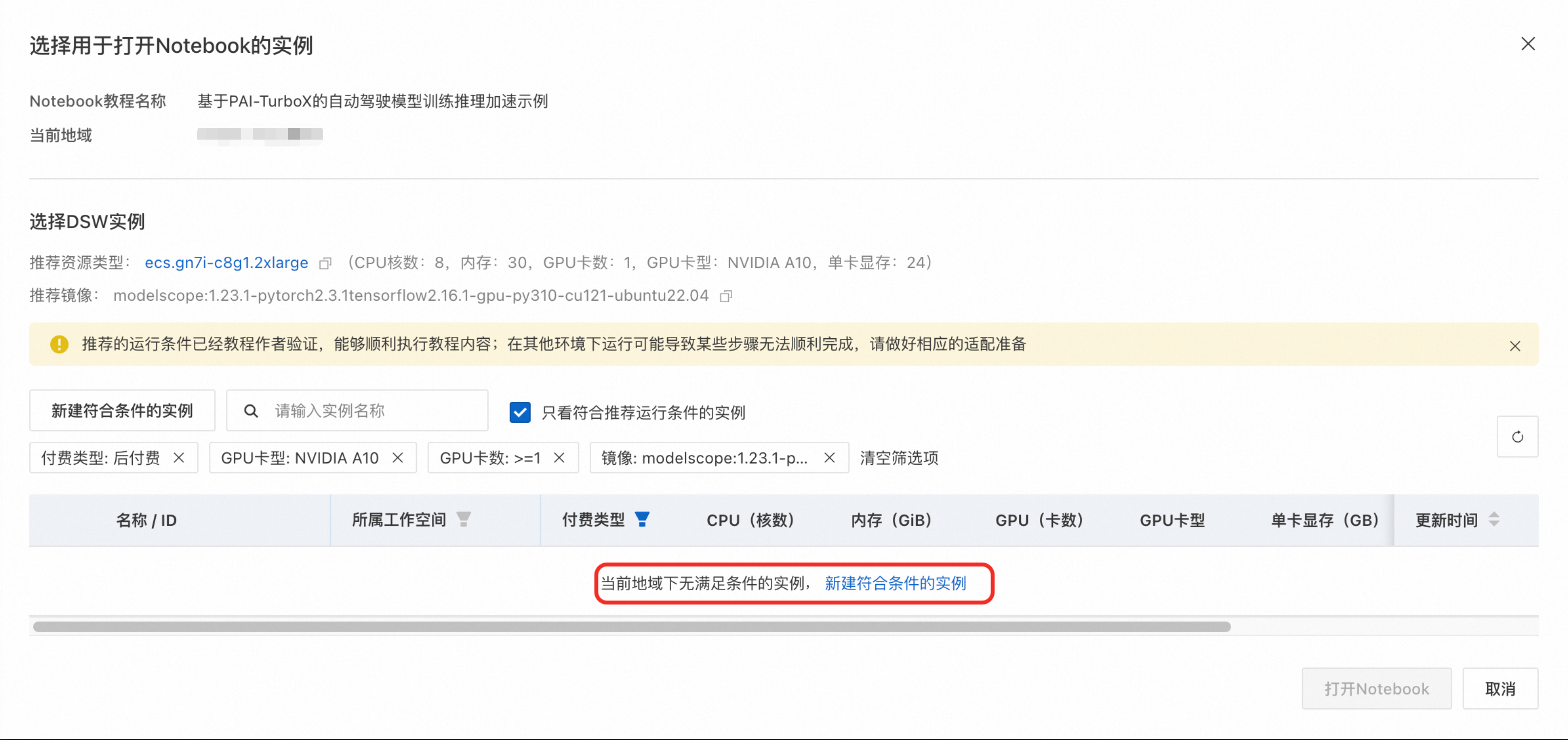The image size is (1568, 740).
Task: Click the 单卡显存（GB） column header
Action: point(1324,520)
